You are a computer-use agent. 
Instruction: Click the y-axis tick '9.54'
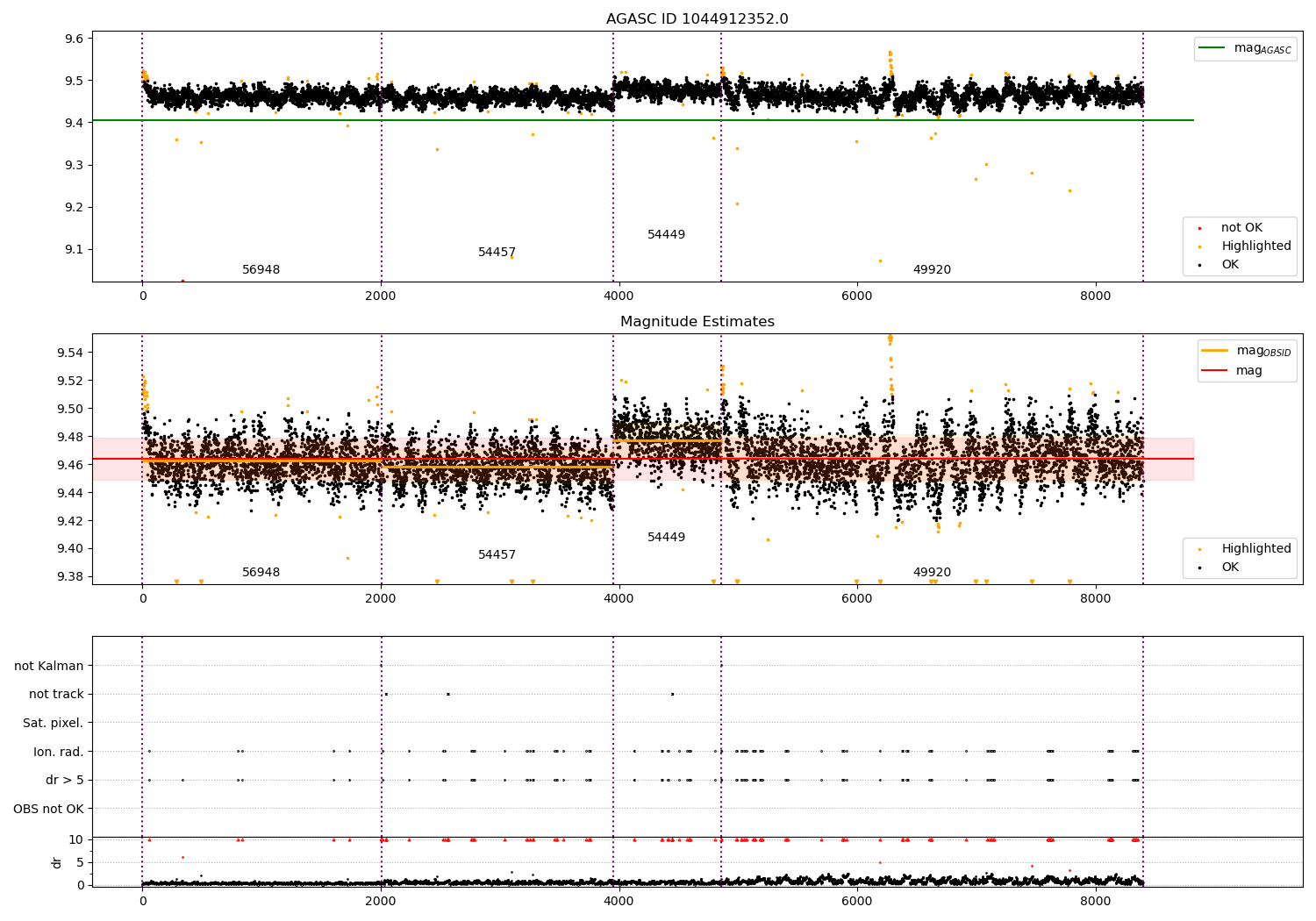tap(69, 353)
